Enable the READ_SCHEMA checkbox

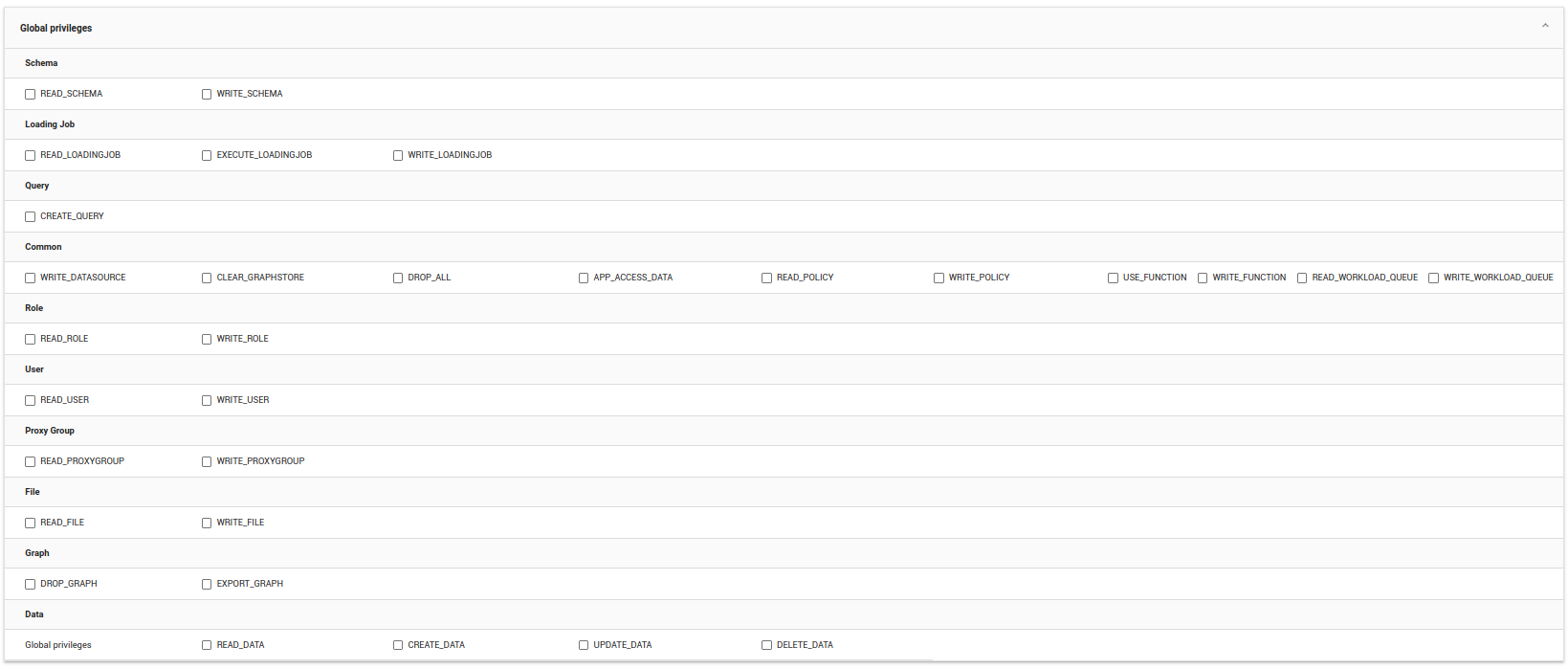click(31, 95)
